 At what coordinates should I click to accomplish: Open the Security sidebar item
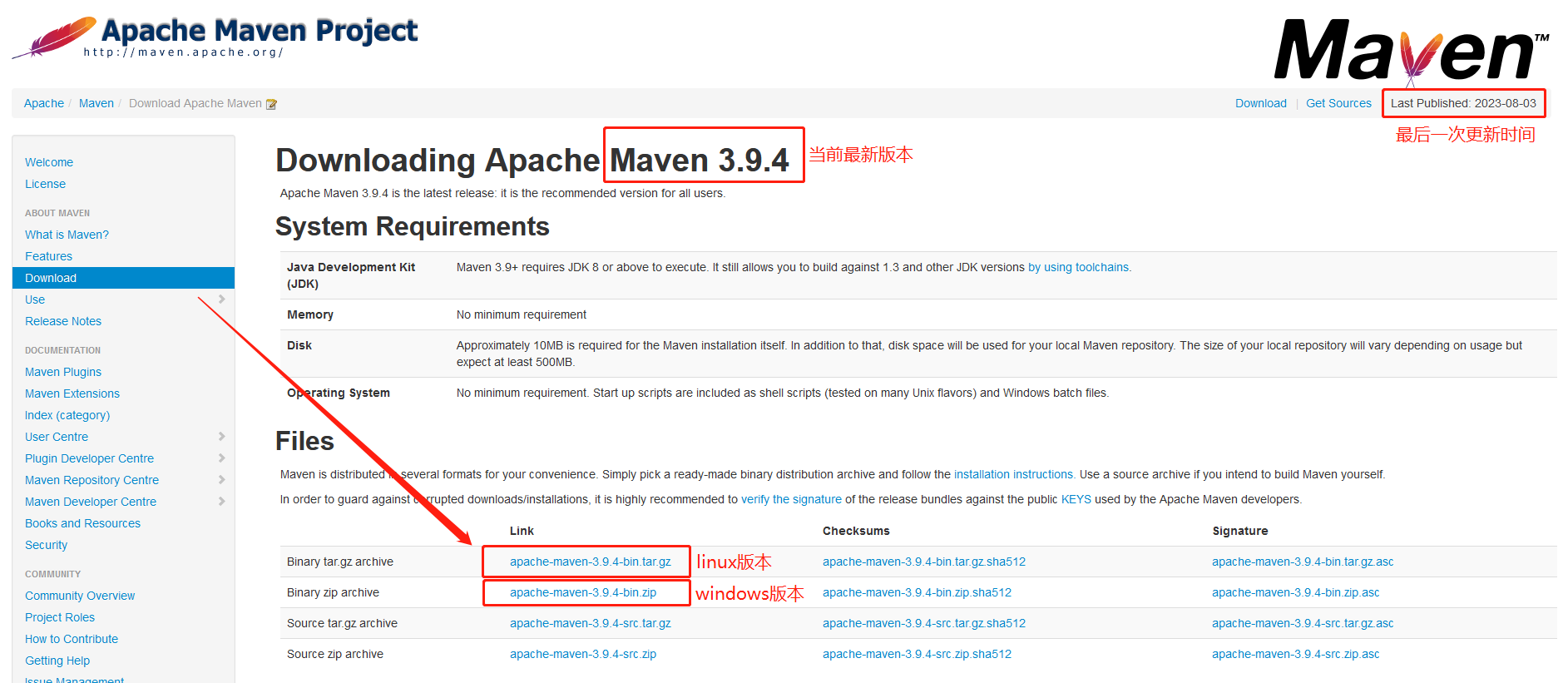tap(46, 545)
